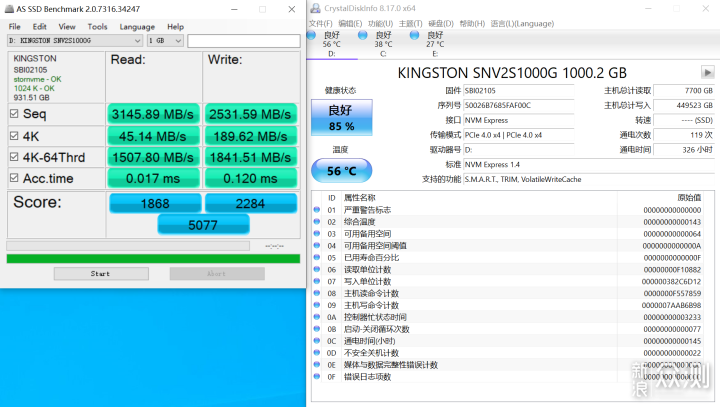Open the Tools menu in AS SSD
The image size is (720, 407).
click(98, 26)
